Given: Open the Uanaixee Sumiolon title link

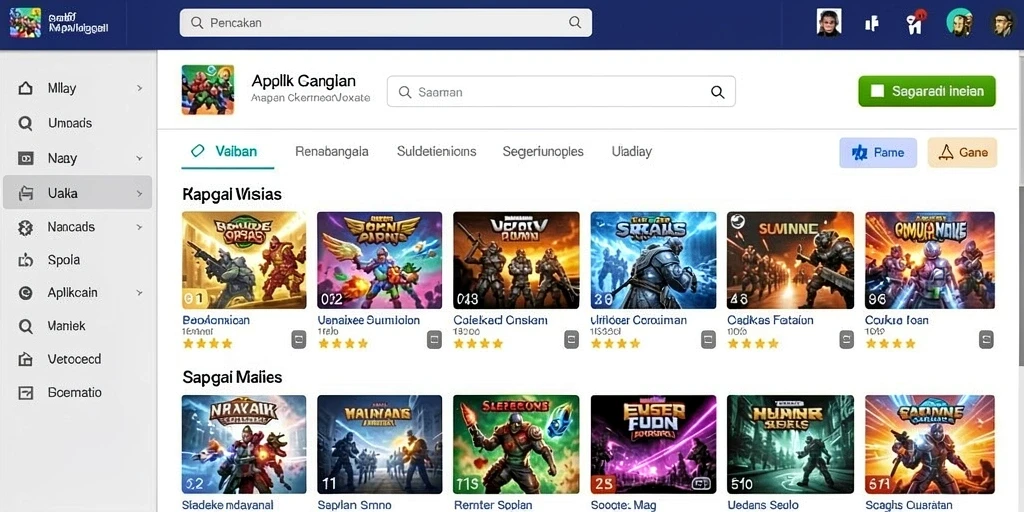Looking at the screenshot, I should coord(368,320).
